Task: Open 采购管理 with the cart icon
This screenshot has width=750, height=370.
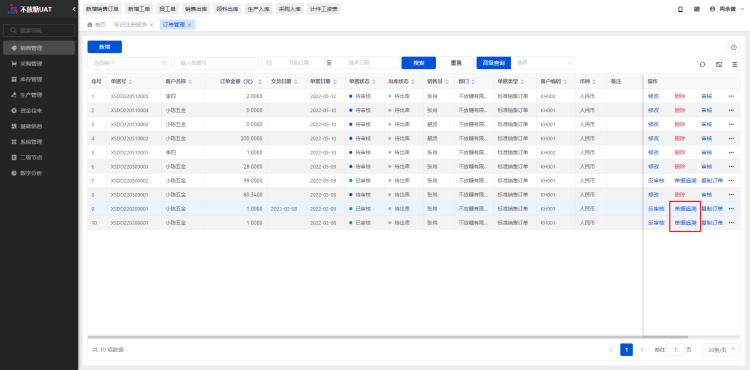Action: tap(39, 64)
